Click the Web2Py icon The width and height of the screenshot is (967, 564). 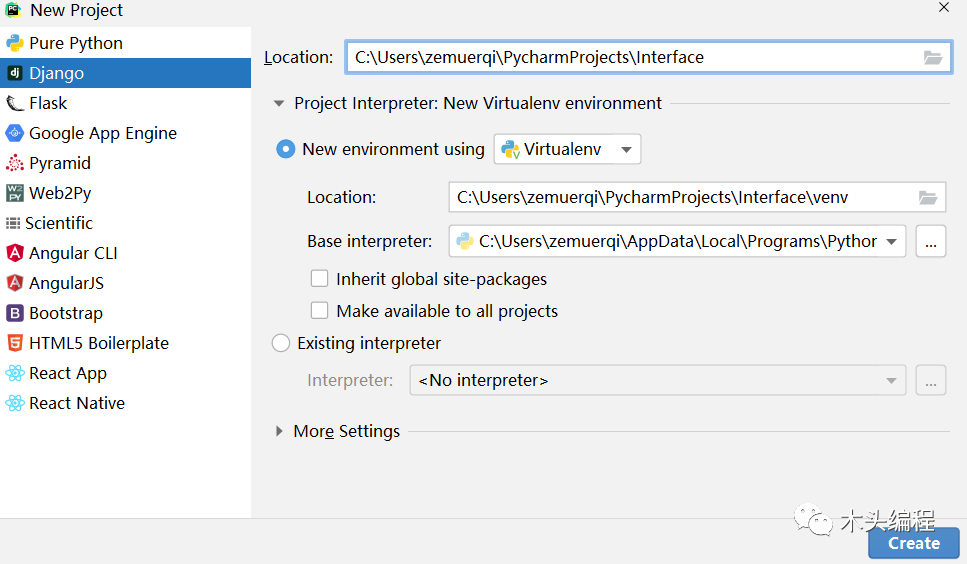14,193
